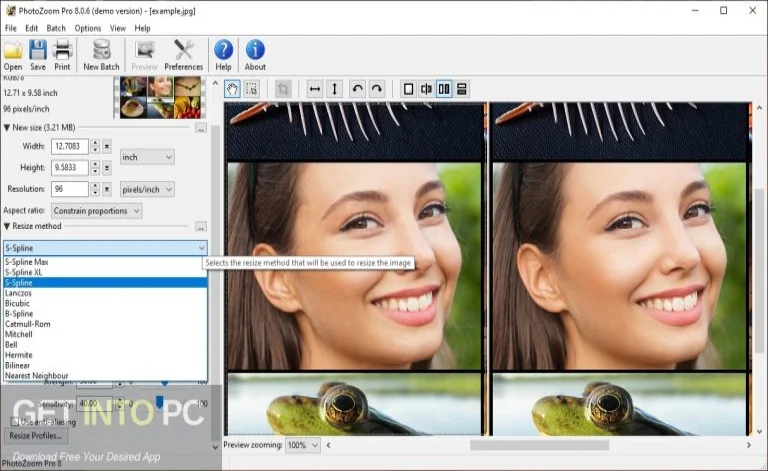Image resolution: width=768 pixels, height=471 pixels.
Task: Open the Constrain proportions dropdown
Action: [x=96, y=211]
